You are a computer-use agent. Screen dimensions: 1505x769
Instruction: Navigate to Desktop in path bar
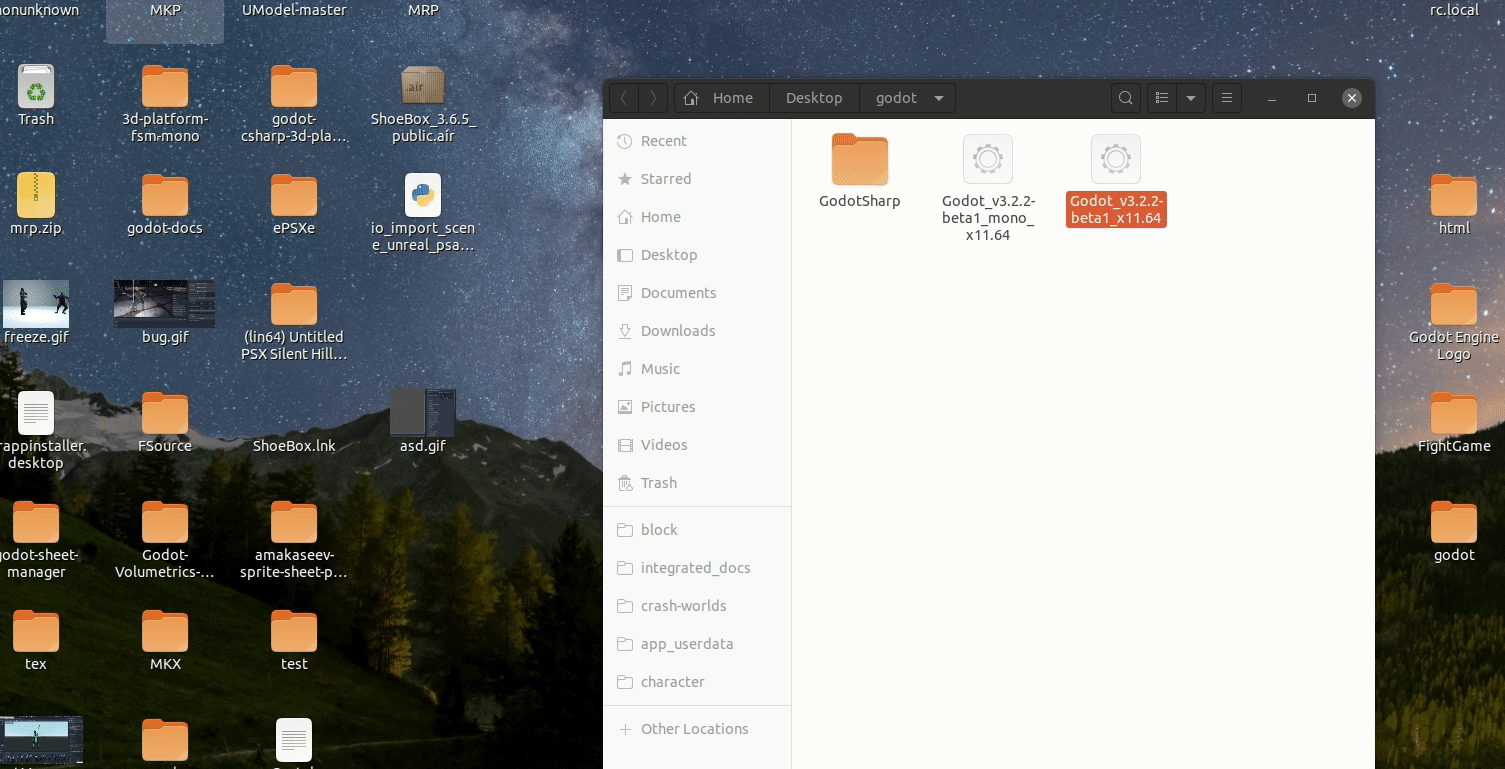(814, 98)
